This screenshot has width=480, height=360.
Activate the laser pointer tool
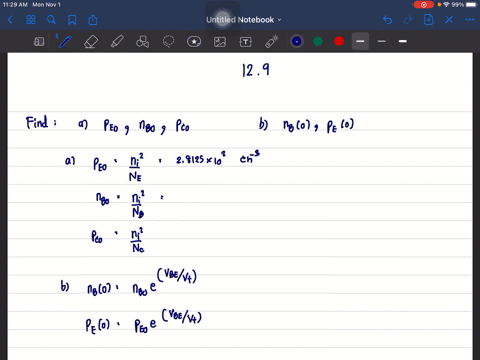272,42
